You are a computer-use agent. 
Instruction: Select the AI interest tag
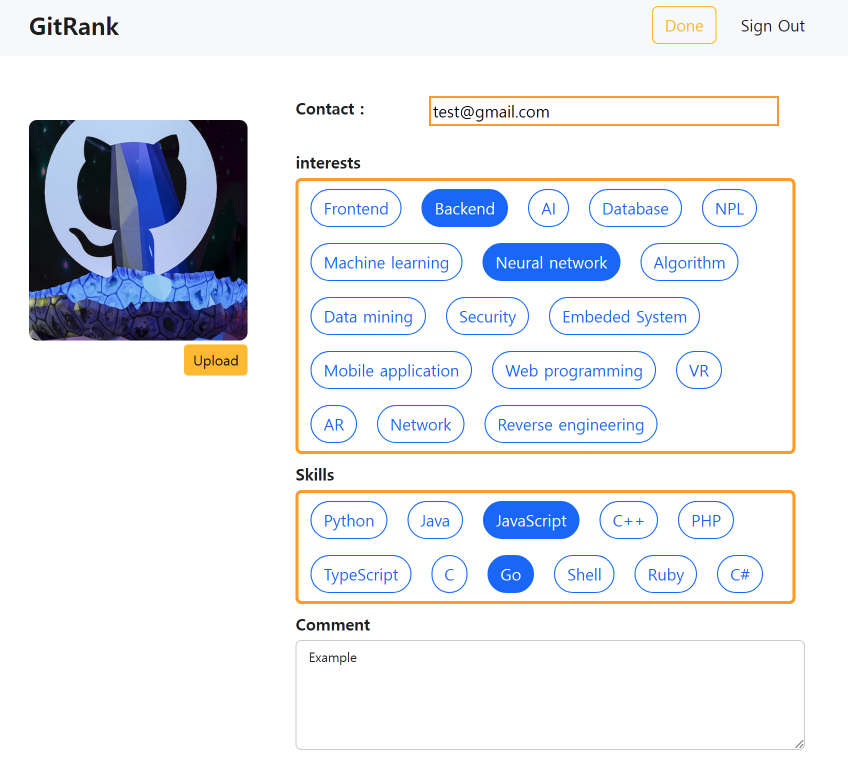pyautogui.click(x=548, y=208)
